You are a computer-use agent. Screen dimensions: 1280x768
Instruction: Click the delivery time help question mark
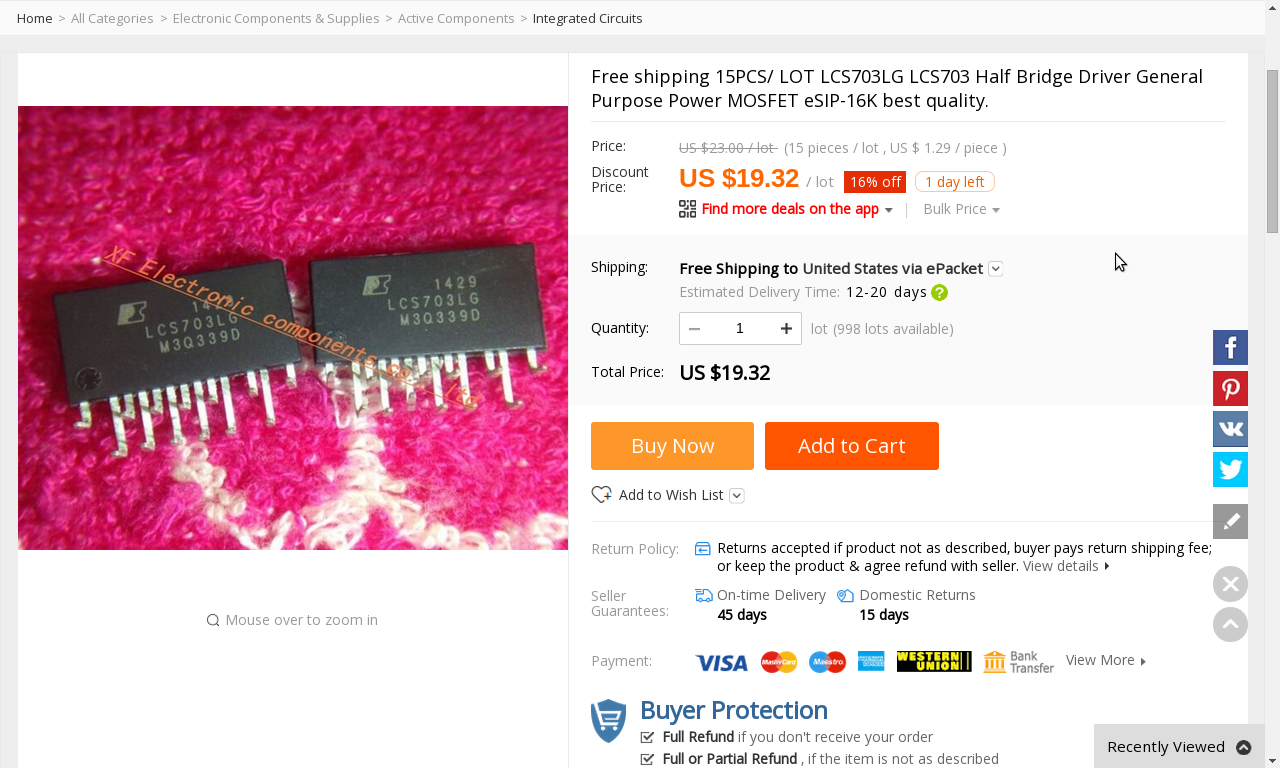939,293
